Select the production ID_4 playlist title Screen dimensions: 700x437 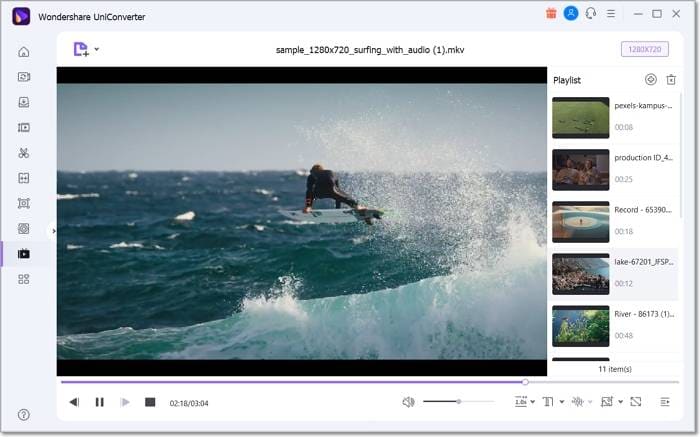click(643, 158)
